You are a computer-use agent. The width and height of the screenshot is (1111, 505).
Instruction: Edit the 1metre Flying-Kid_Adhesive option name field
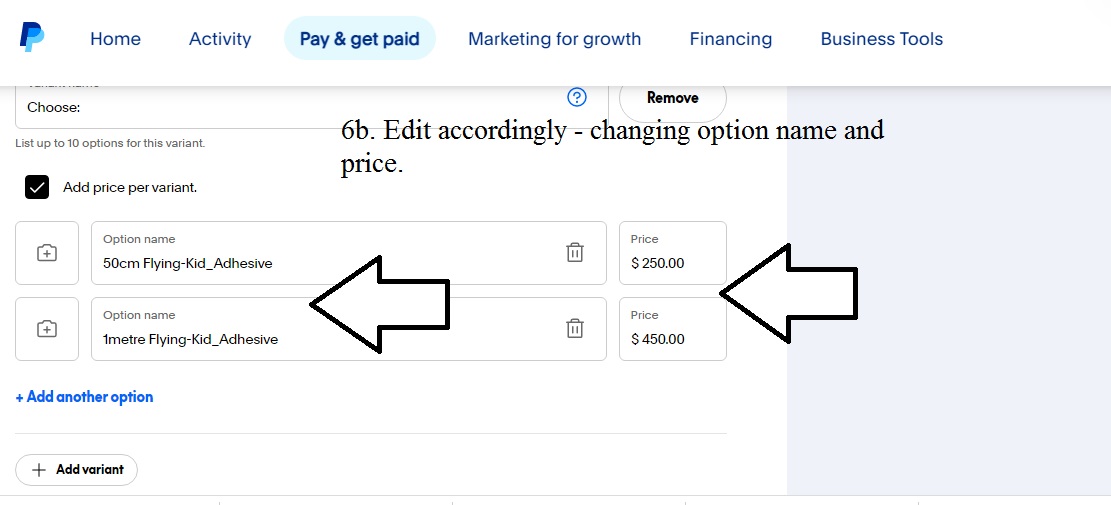click(x=349, y=329)
